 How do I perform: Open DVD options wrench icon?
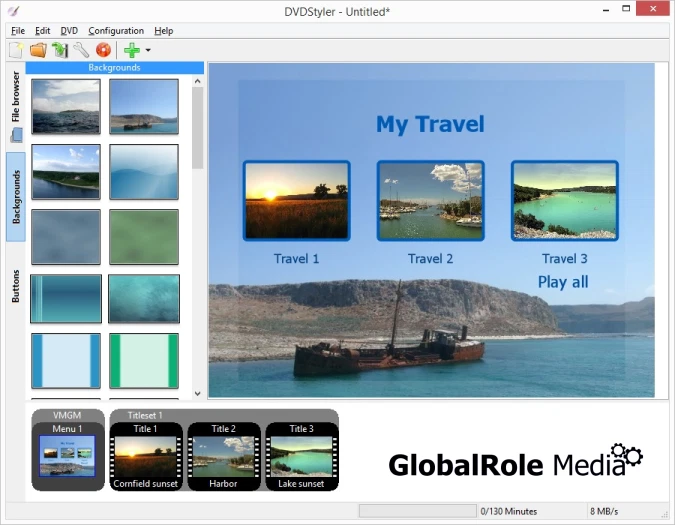[81, 49]
